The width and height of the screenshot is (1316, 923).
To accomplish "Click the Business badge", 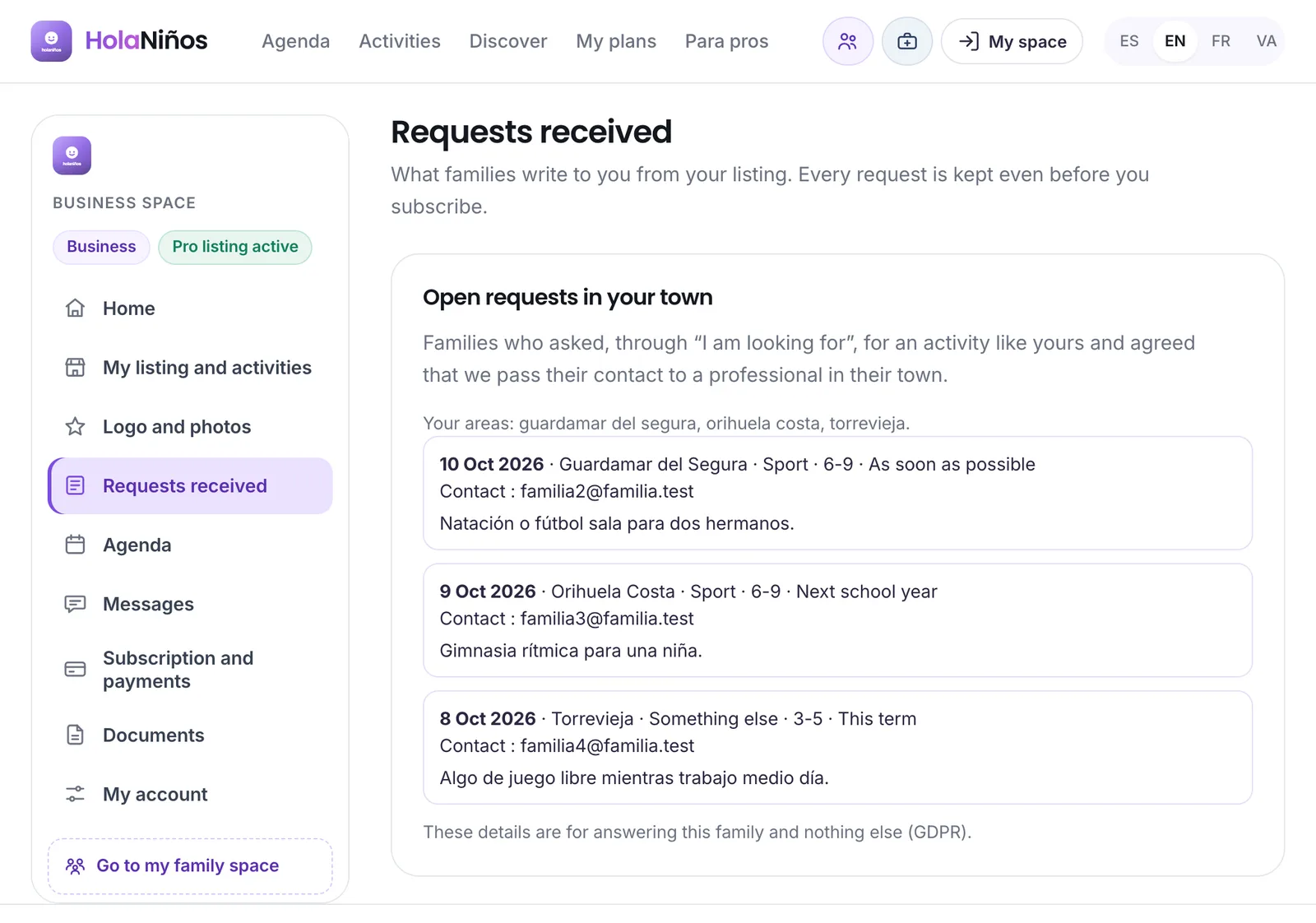I will [101, 247].
